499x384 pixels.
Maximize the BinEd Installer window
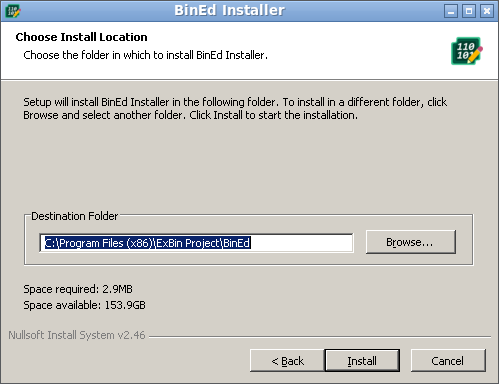coord(469,12)
